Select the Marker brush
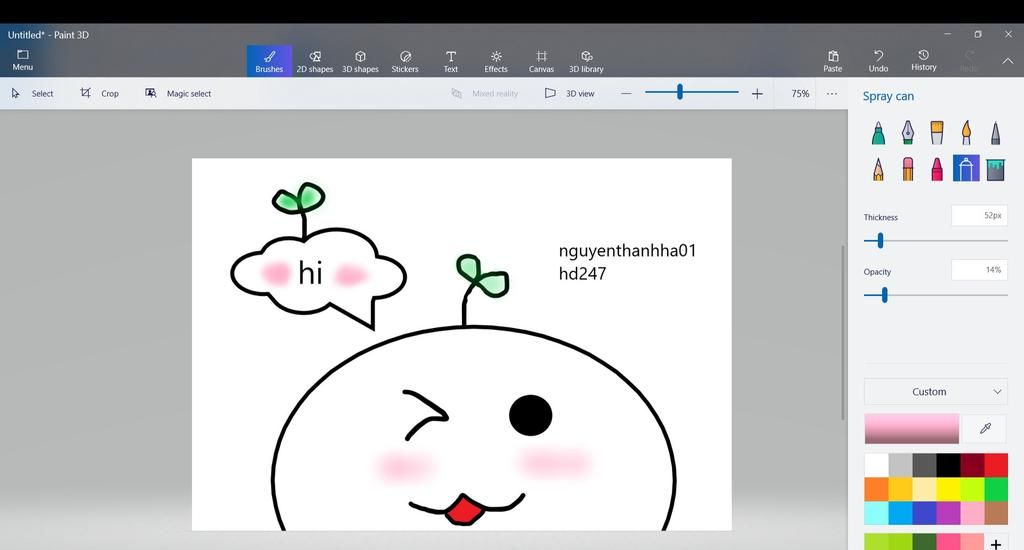Image resolution: width=1024 pixels, height=550 pixels. [x=878, y=133]
